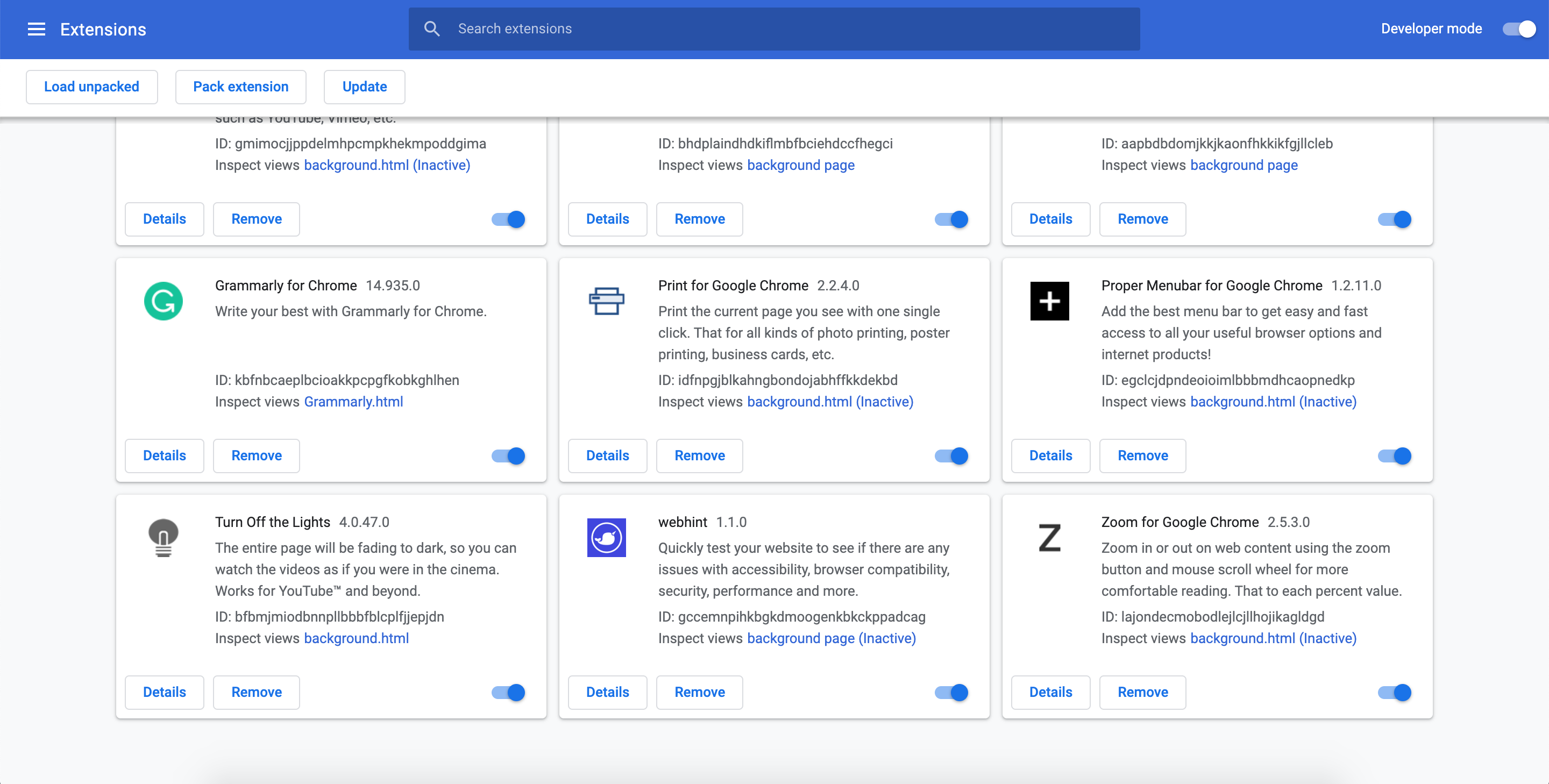Click the Turn Off the Lights bulb icon
1549x784 pixels.
(x=163, y=538)
